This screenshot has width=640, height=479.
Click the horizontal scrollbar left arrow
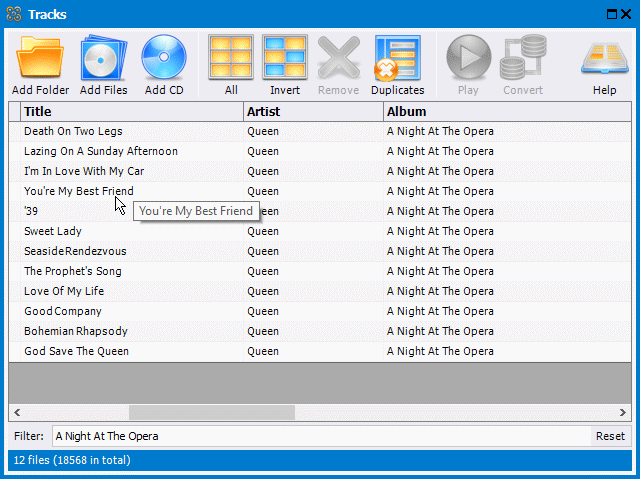pos(17,412)
